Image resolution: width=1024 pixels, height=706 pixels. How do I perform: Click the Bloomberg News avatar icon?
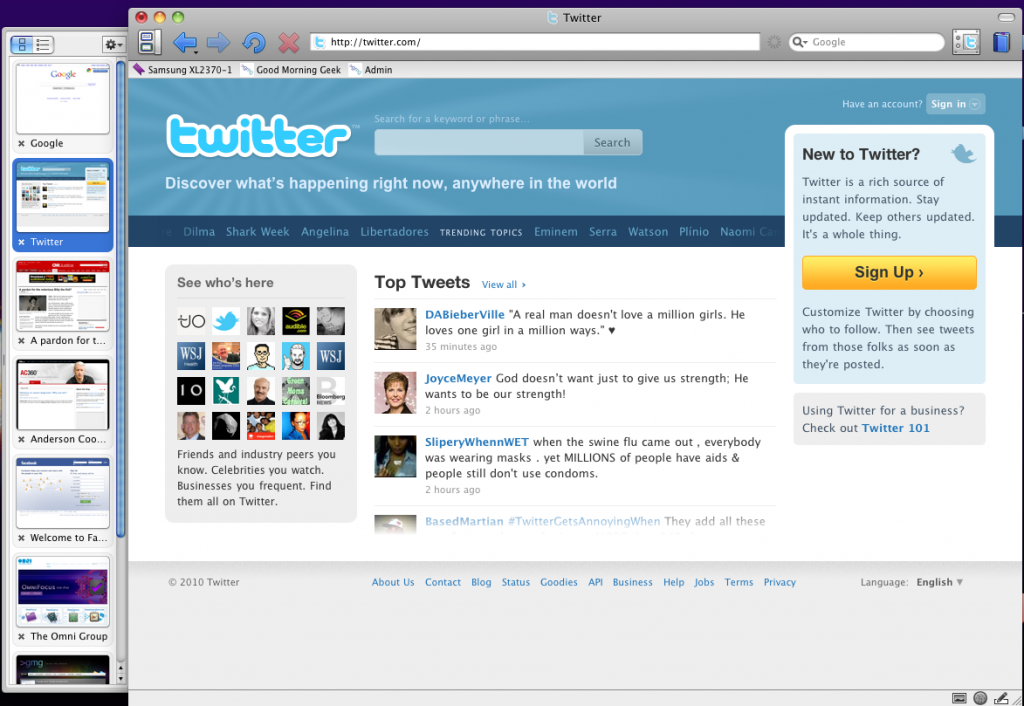pos(331,391)
